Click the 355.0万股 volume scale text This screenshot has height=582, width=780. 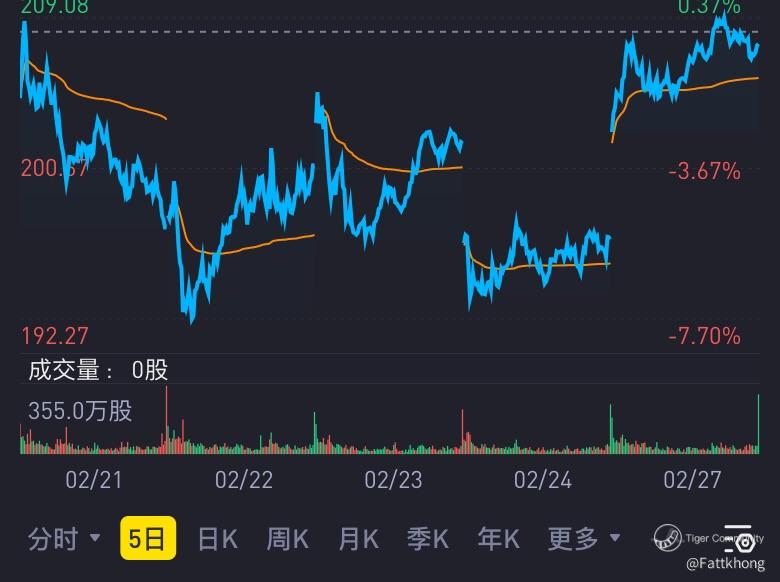pos(80,411)
